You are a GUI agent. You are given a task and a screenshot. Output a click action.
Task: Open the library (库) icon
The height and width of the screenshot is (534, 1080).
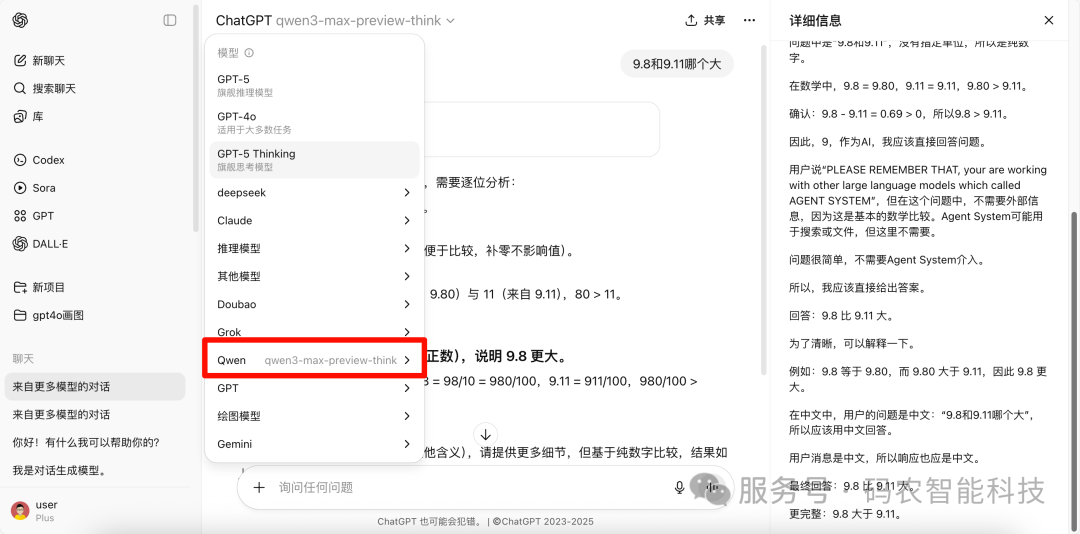tap(20, 116)
